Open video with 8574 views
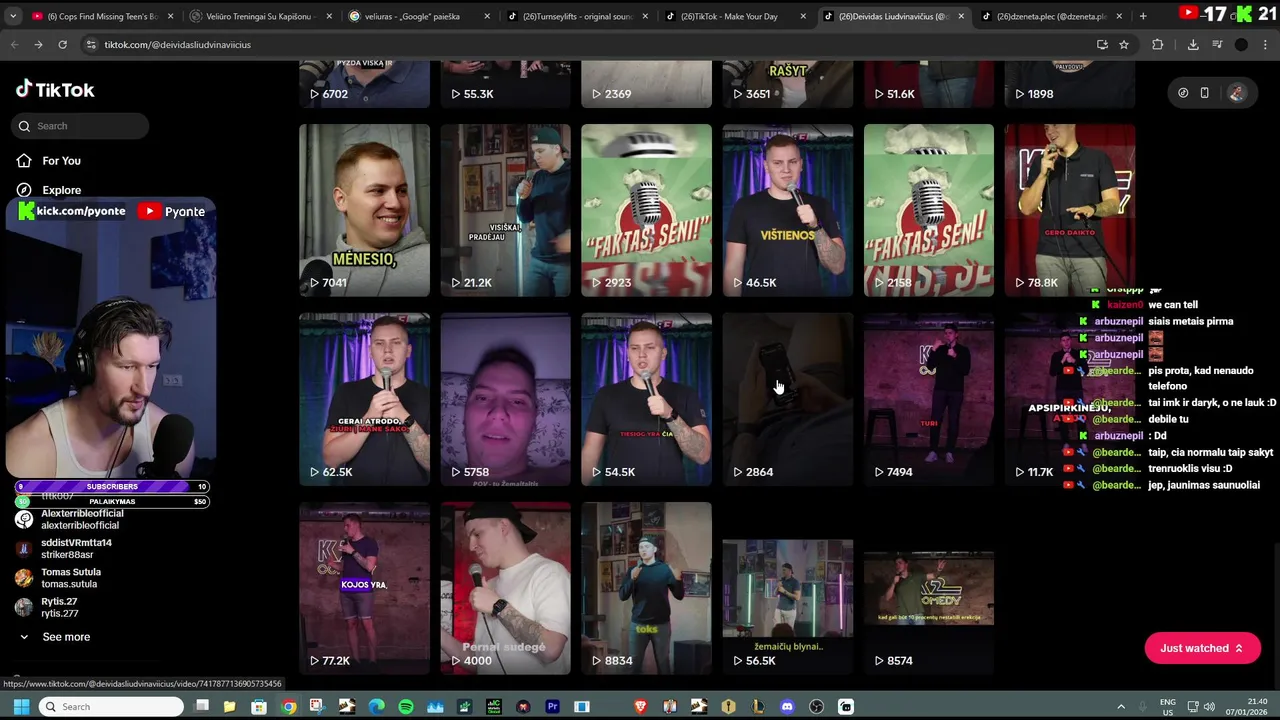 (x=928, y=588)
